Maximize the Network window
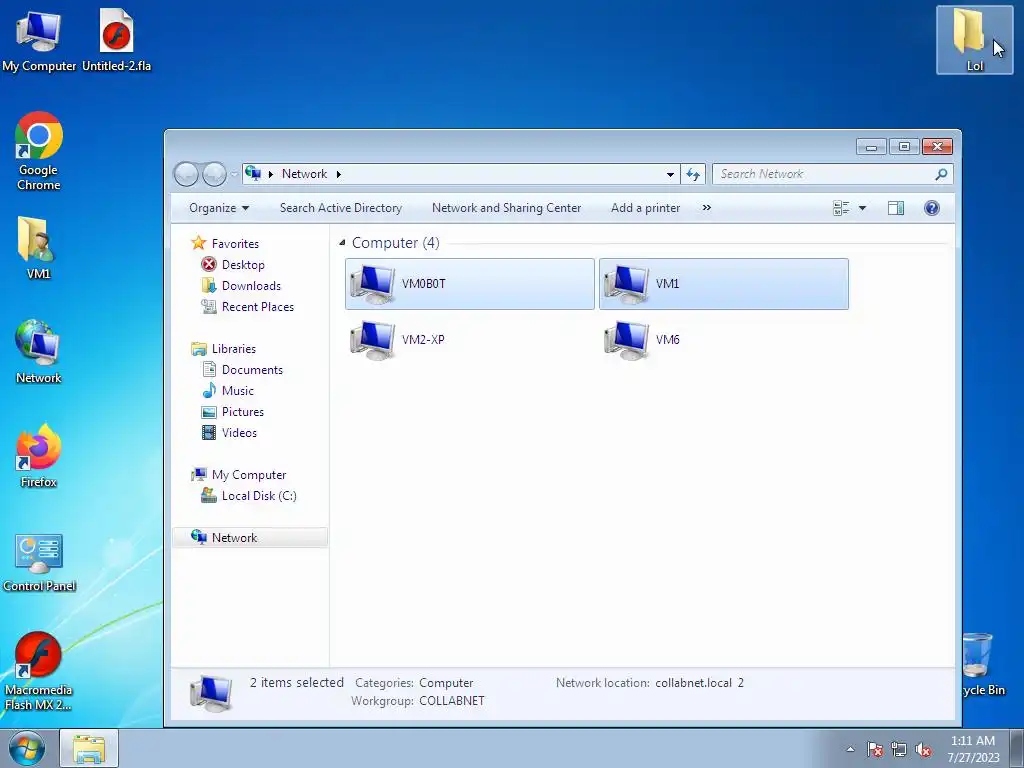 [x=904, y=146]
